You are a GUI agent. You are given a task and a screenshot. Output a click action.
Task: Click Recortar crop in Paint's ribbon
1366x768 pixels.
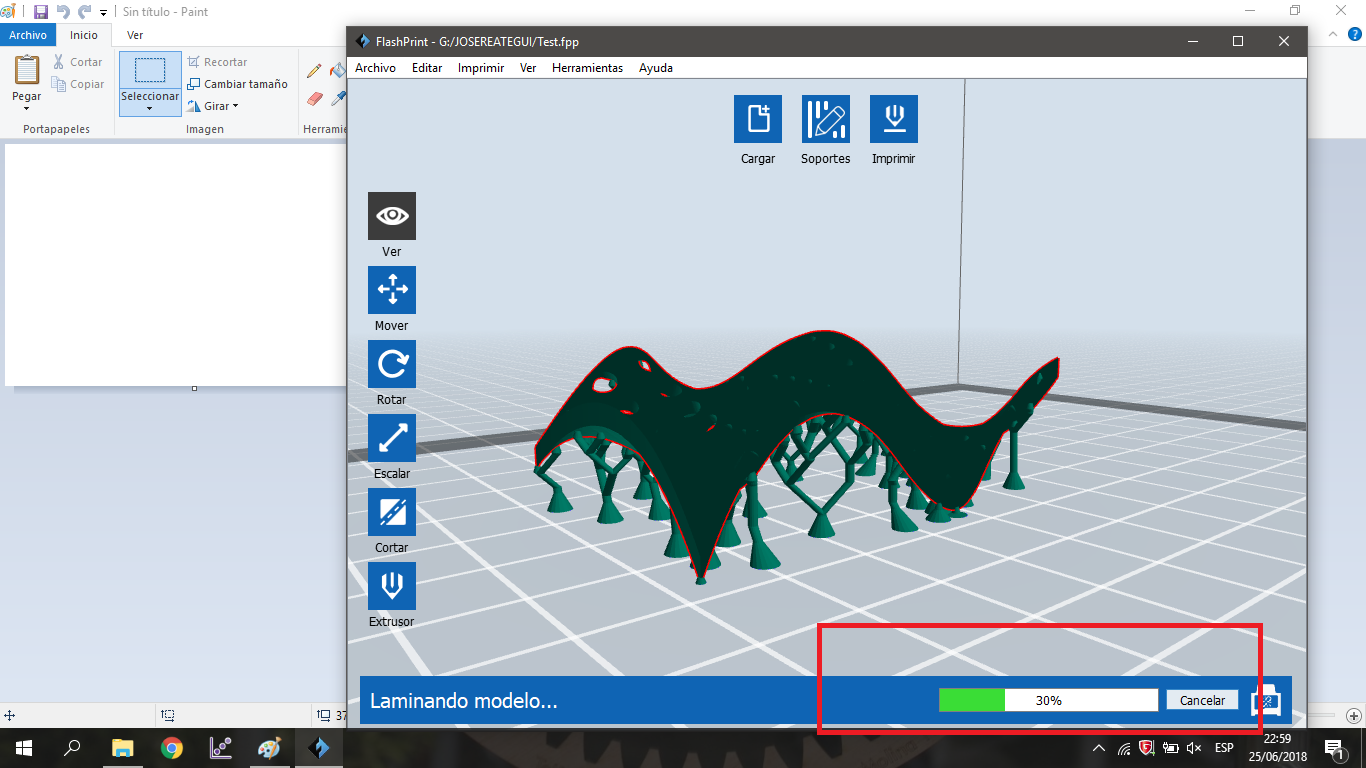coord(217,62)
